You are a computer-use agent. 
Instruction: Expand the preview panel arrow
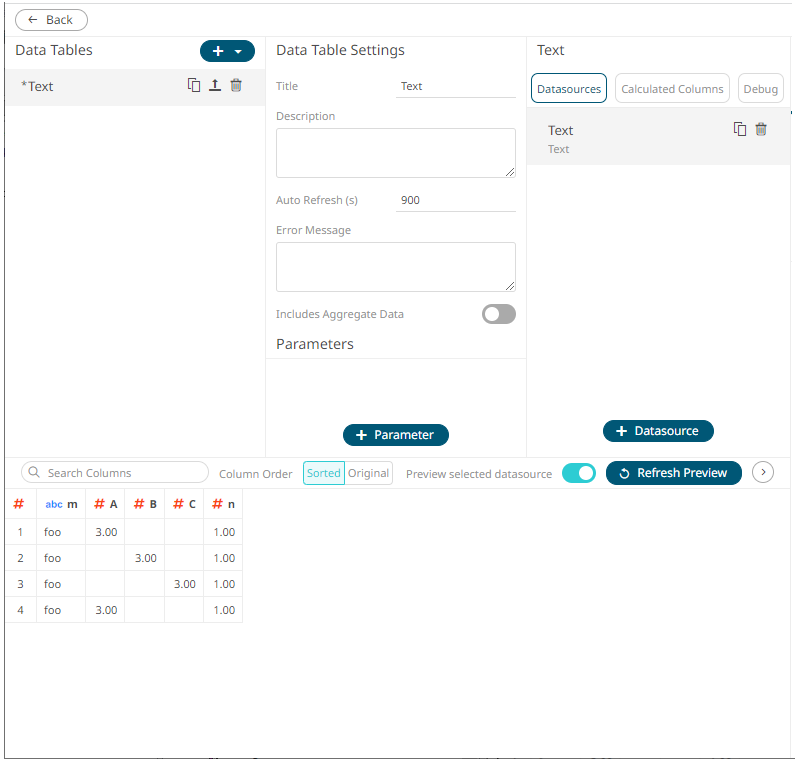pos(763,472)
